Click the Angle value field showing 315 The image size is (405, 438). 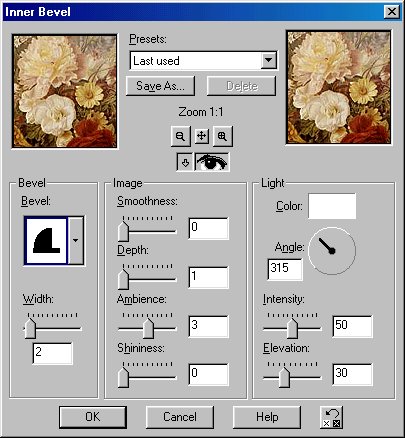pyautogui.click(x=285, y=269)
